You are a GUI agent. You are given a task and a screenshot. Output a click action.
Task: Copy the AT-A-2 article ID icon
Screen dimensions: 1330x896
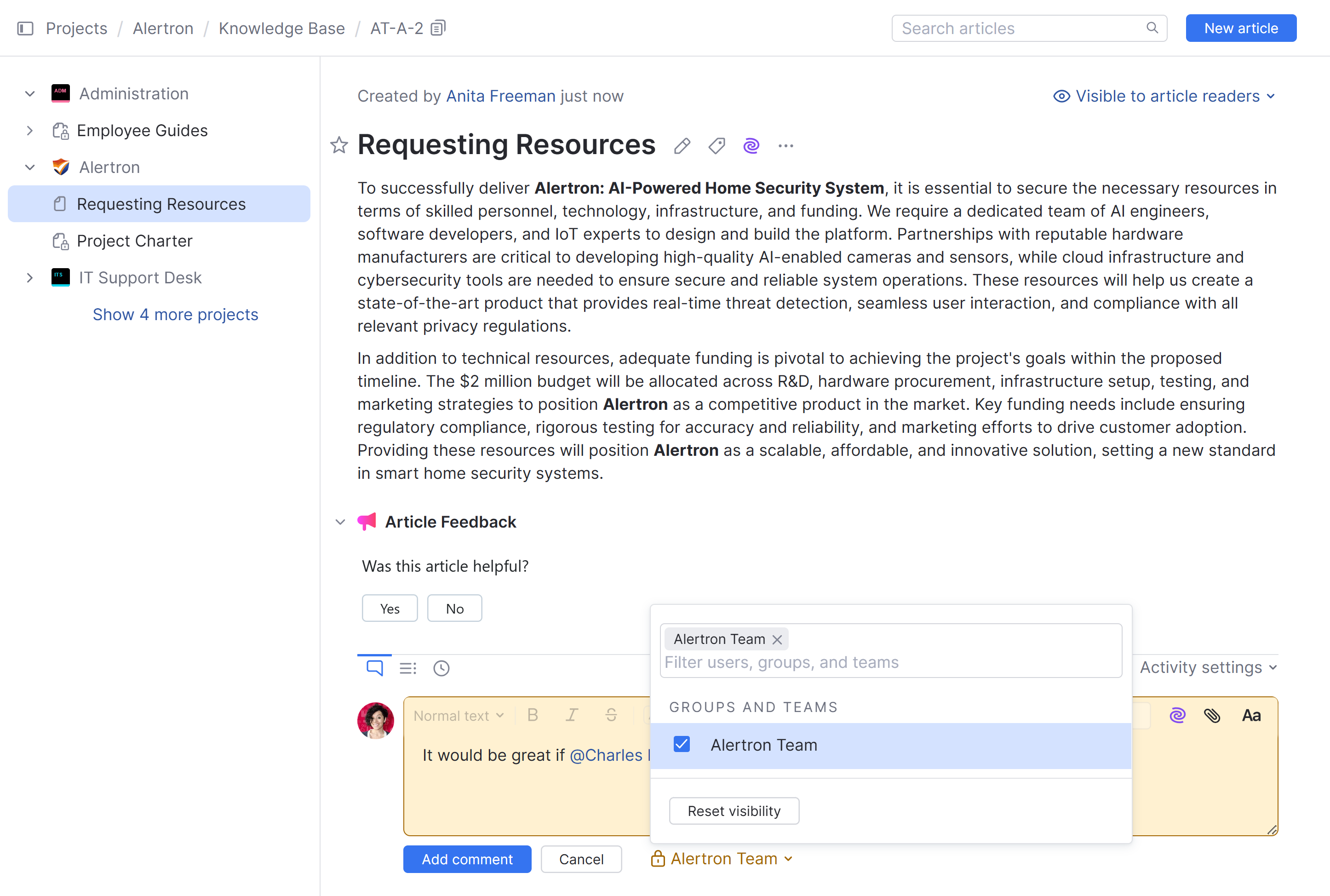pos(438,28)
